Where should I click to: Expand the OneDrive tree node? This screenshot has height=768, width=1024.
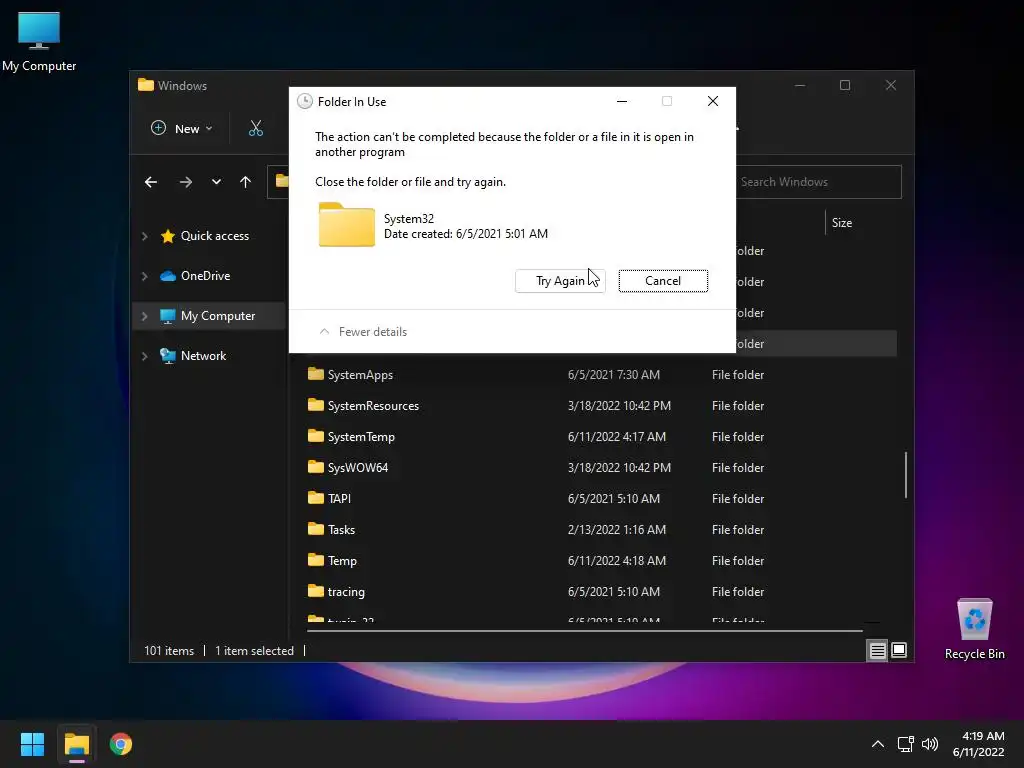click(x=144, y=276)
